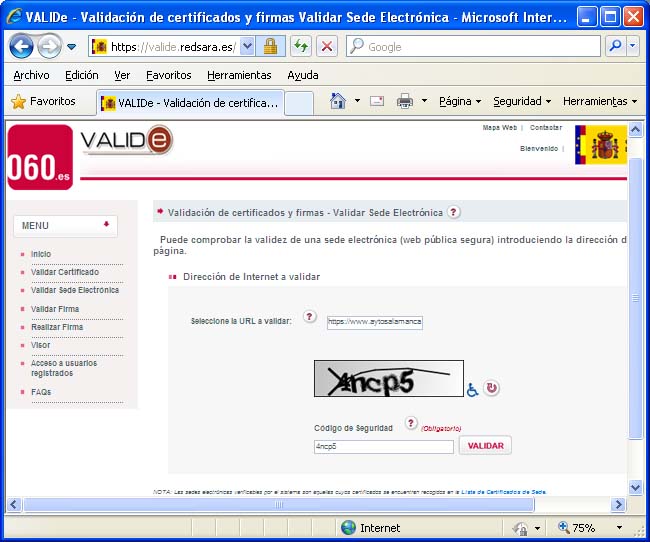
Task: Click the VALIDe logo
Action: click(x=127, y=140)
